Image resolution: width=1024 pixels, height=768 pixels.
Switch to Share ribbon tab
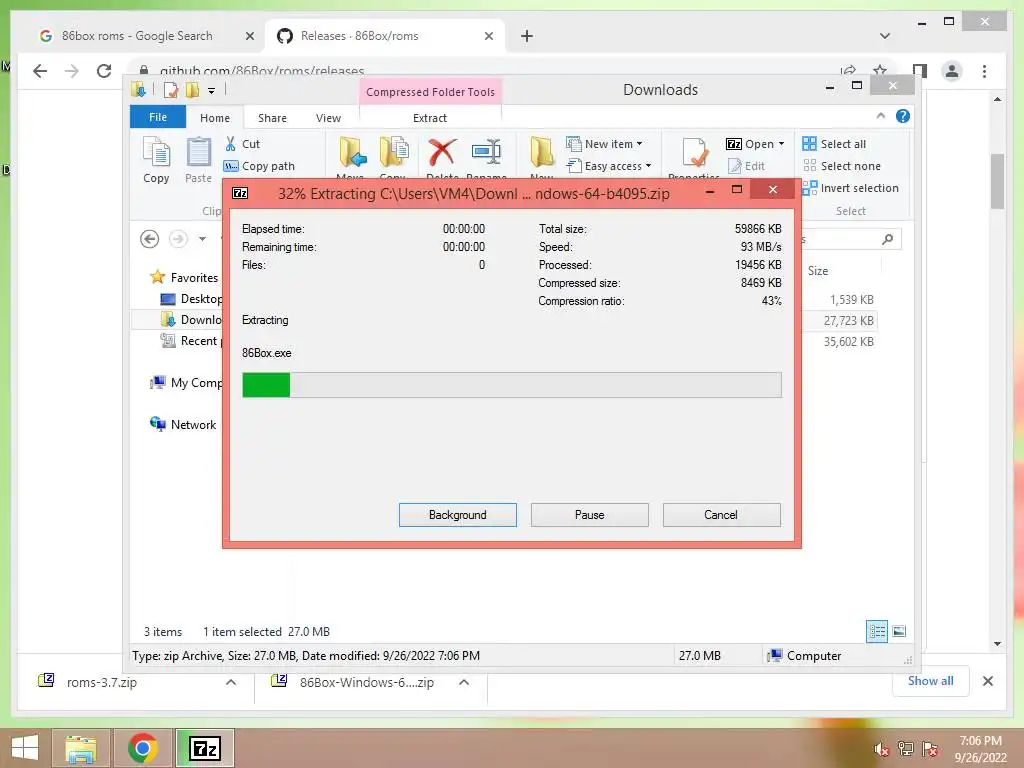tap(272, 118)
